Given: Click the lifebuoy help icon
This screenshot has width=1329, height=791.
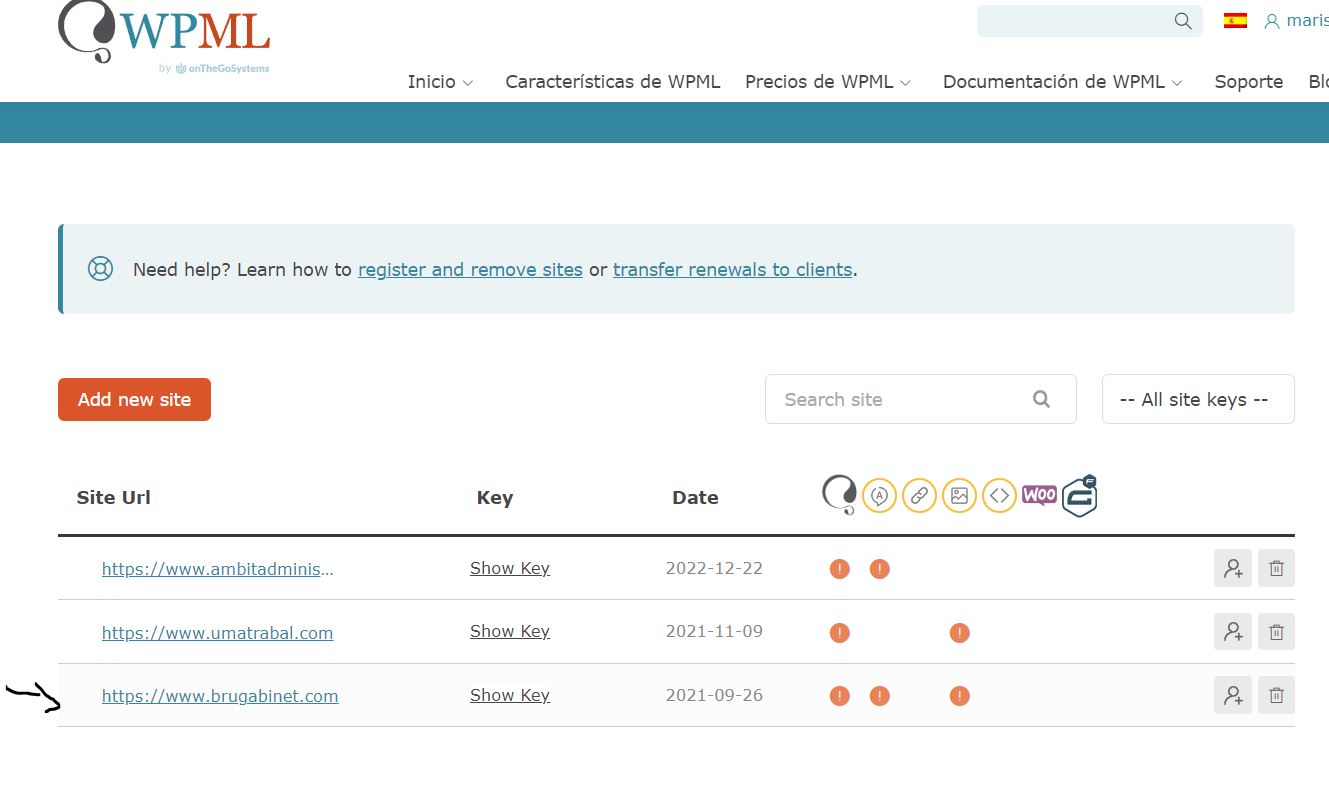Looking at the screenshot, I should tap(100, 269).
